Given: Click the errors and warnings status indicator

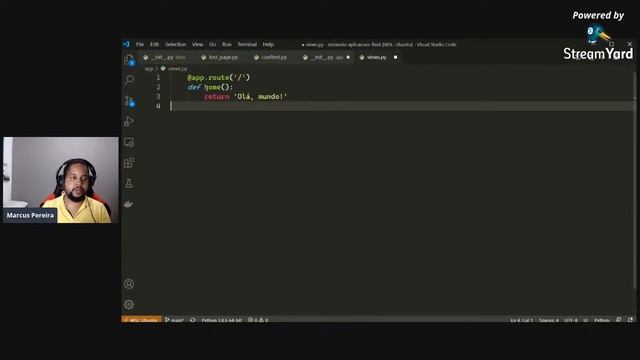Looking at the screenshot, I should [x=258, y=320].
